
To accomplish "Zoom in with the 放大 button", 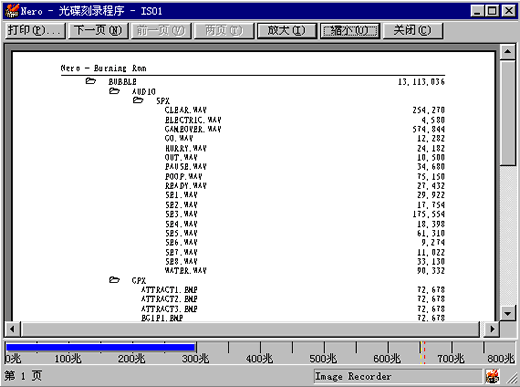I will [x=287, y=31].
